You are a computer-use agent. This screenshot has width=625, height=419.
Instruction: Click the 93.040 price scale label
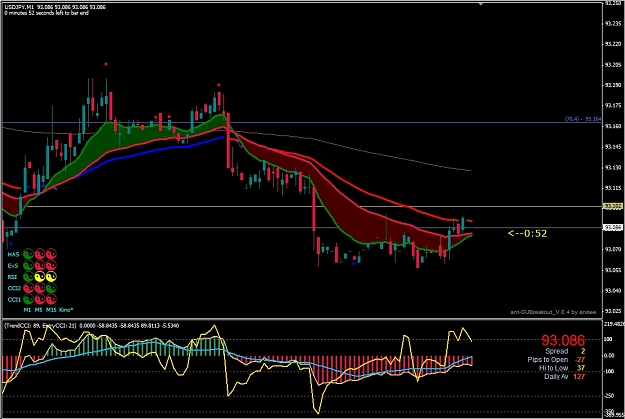coord(613,291)
